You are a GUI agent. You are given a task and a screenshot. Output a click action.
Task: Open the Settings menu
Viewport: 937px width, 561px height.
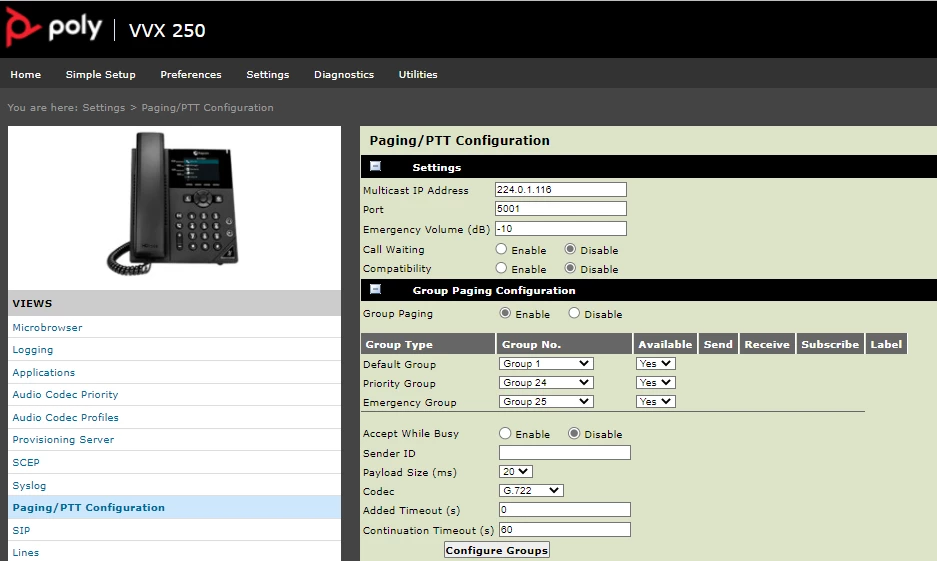(x=268, y=75)
